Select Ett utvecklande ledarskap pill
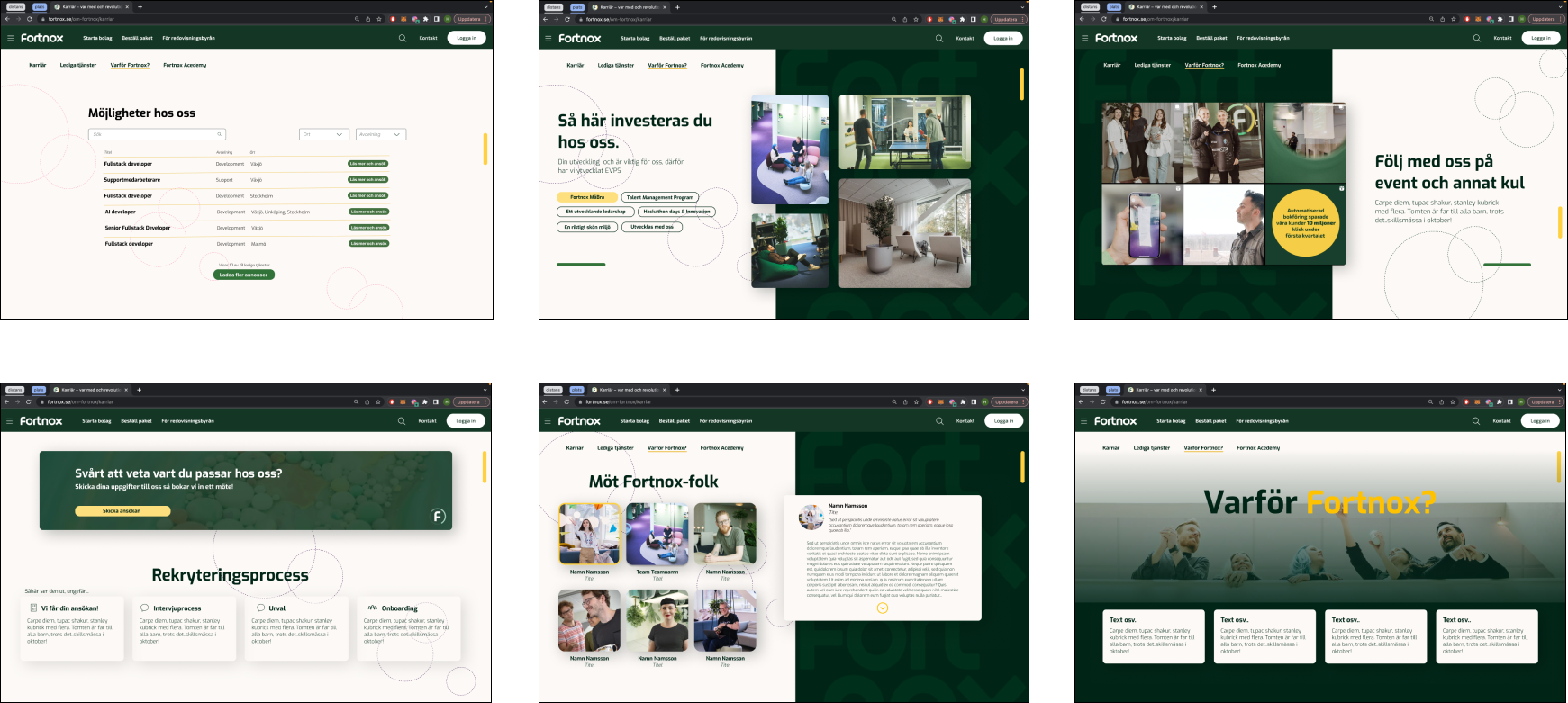The height and width of the screenshot is (703, 1568). click(x=595, y=212)
